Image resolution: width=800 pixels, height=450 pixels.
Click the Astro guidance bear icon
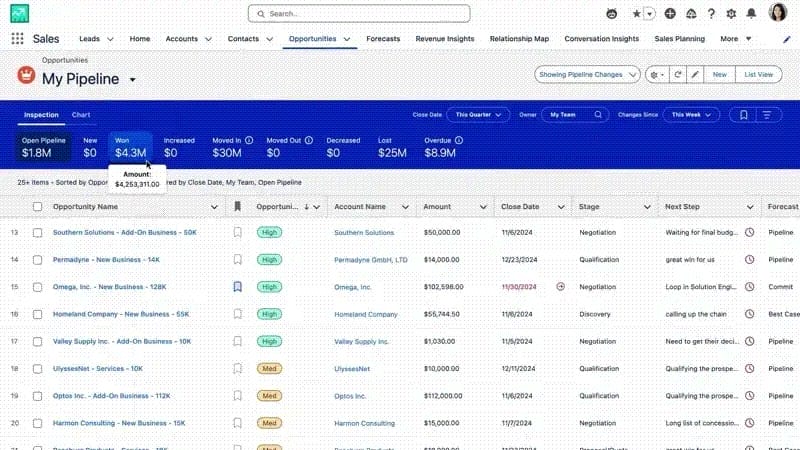pyautogui.click(x=611, y=14)
